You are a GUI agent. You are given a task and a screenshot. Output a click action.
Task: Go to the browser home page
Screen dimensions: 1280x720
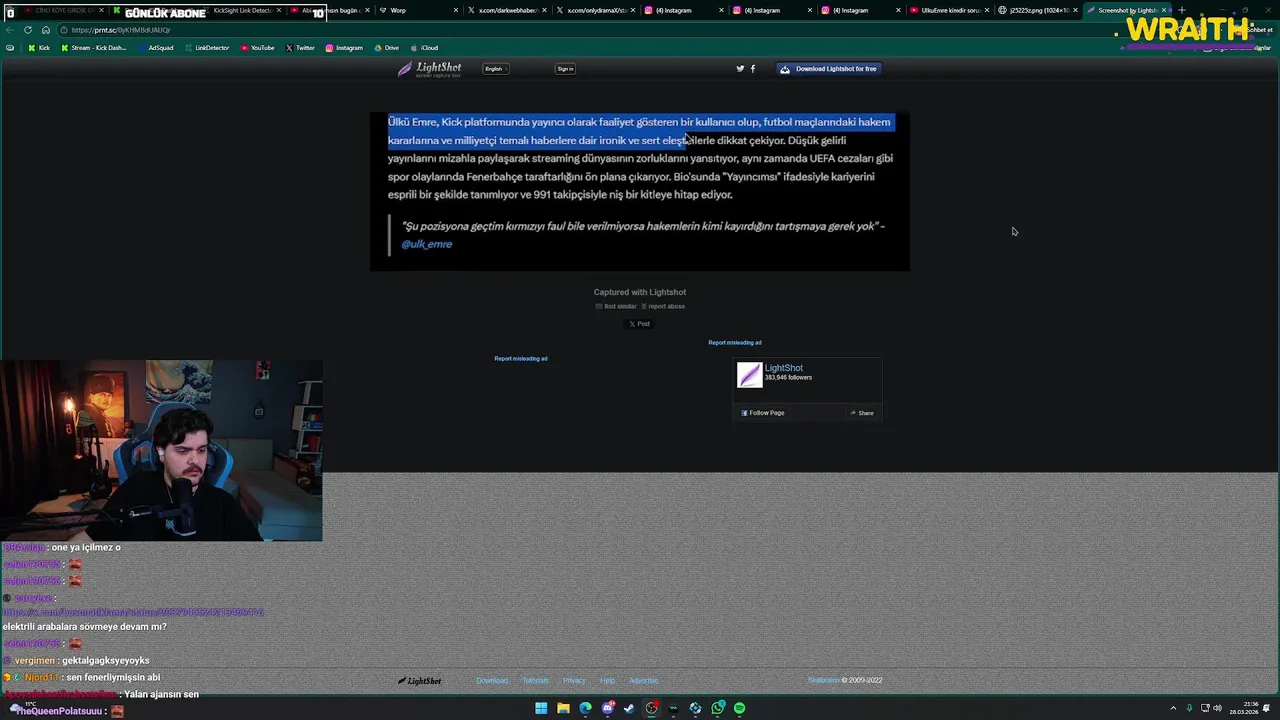[x=45, y=30]
